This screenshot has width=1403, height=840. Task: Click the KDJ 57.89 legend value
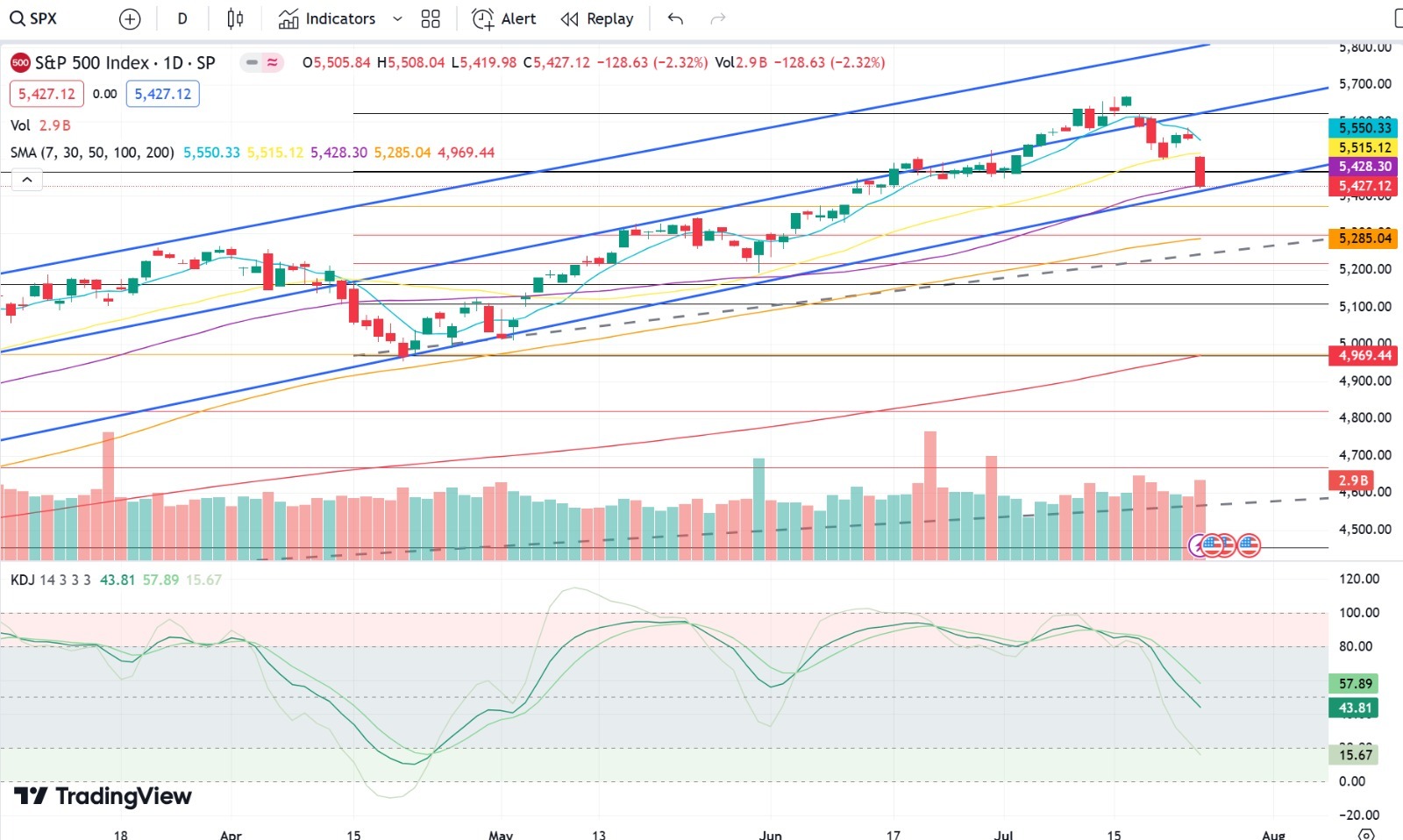point(160,580)
